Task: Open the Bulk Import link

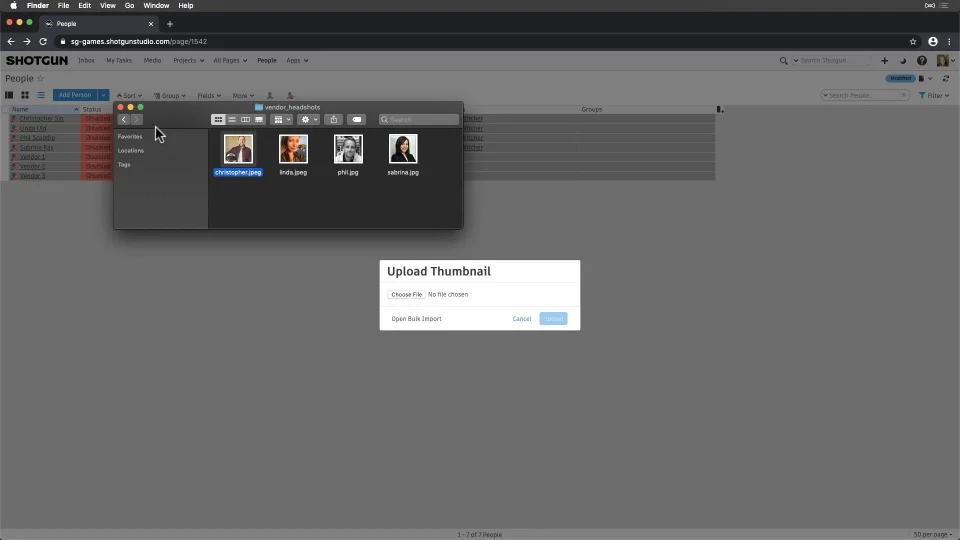Action: (x=416, y=318)
